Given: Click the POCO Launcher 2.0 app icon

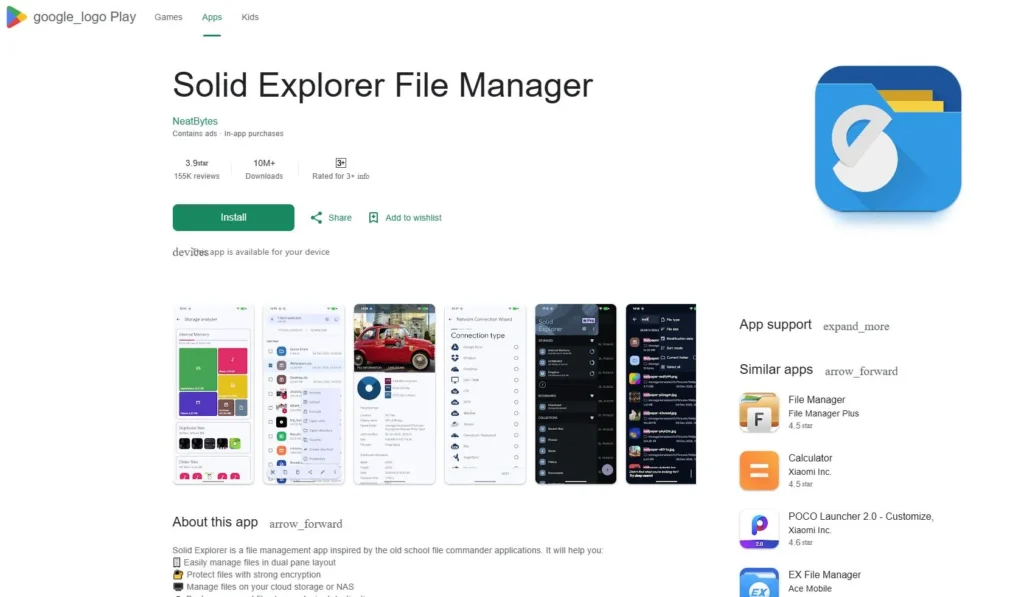Looking at the screenshot, I should (x=758, y=529).
